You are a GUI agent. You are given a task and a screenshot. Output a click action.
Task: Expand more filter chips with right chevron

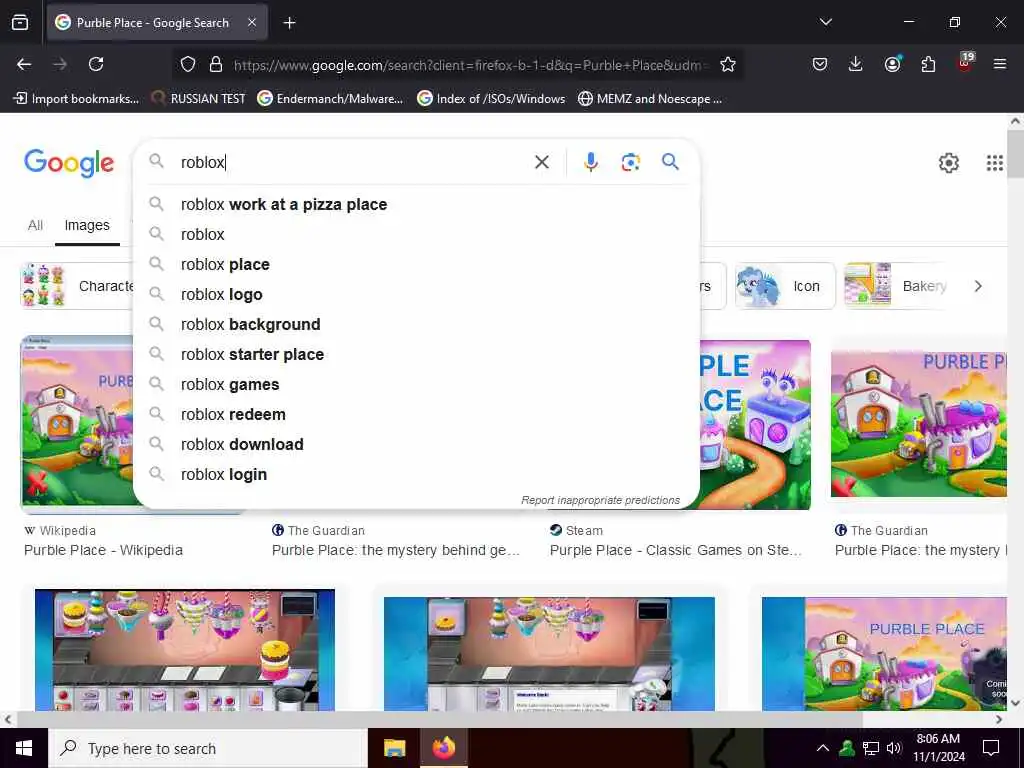[x=978, y=286]
